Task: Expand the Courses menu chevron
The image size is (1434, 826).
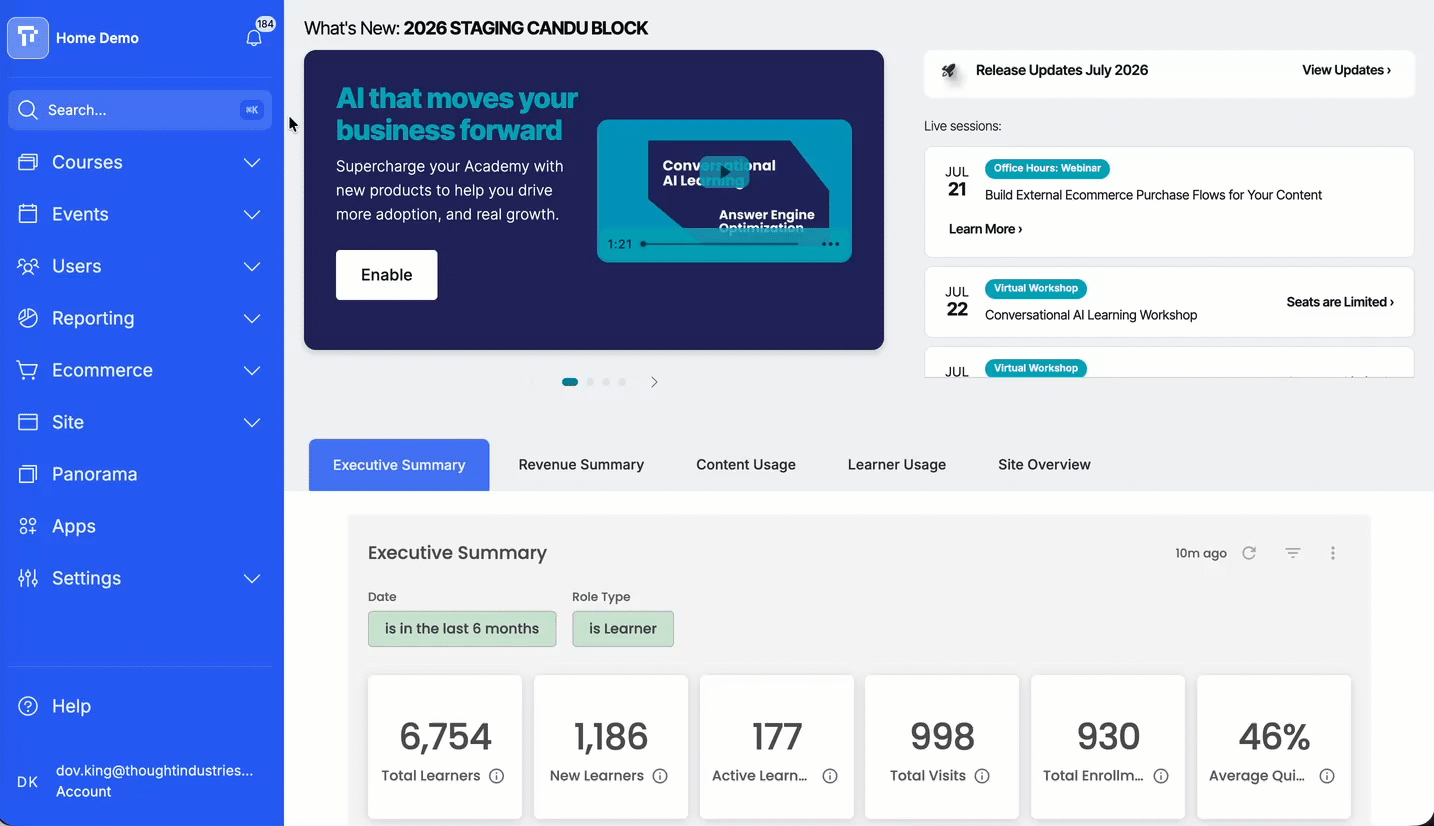Action: tap(252, 162)
